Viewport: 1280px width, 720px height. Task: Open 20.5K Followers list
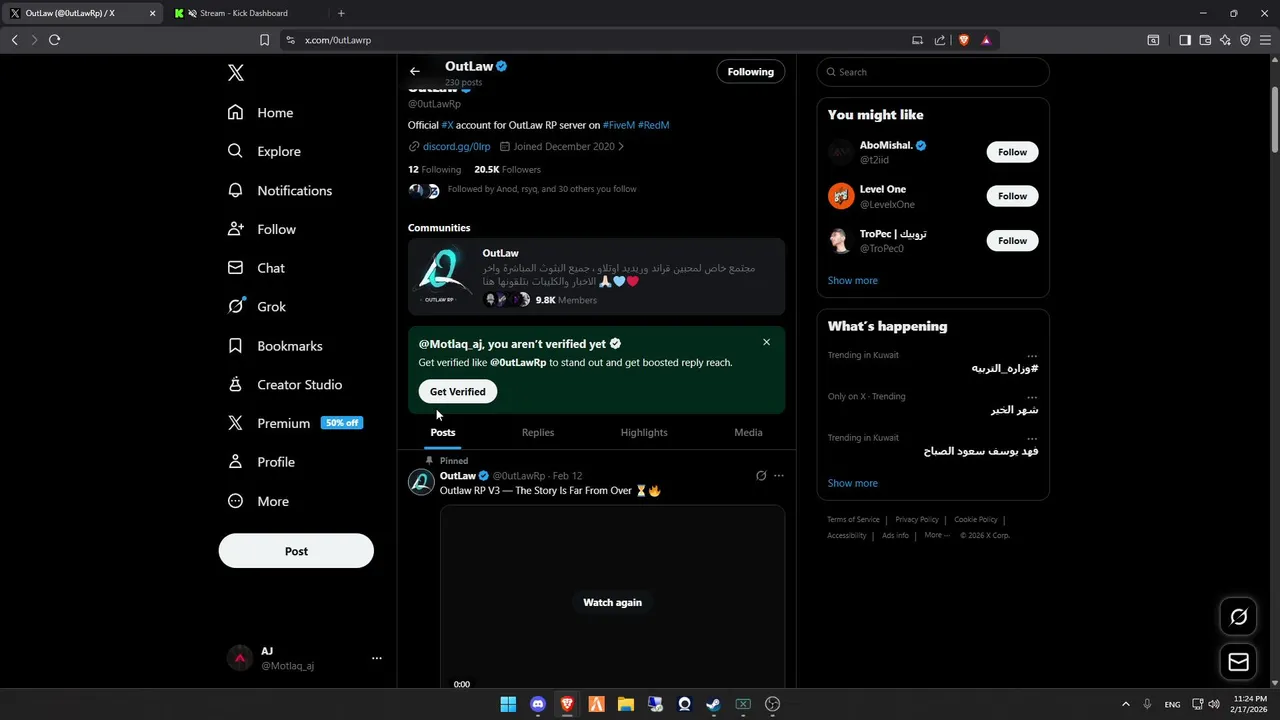[x=507, y=169]
